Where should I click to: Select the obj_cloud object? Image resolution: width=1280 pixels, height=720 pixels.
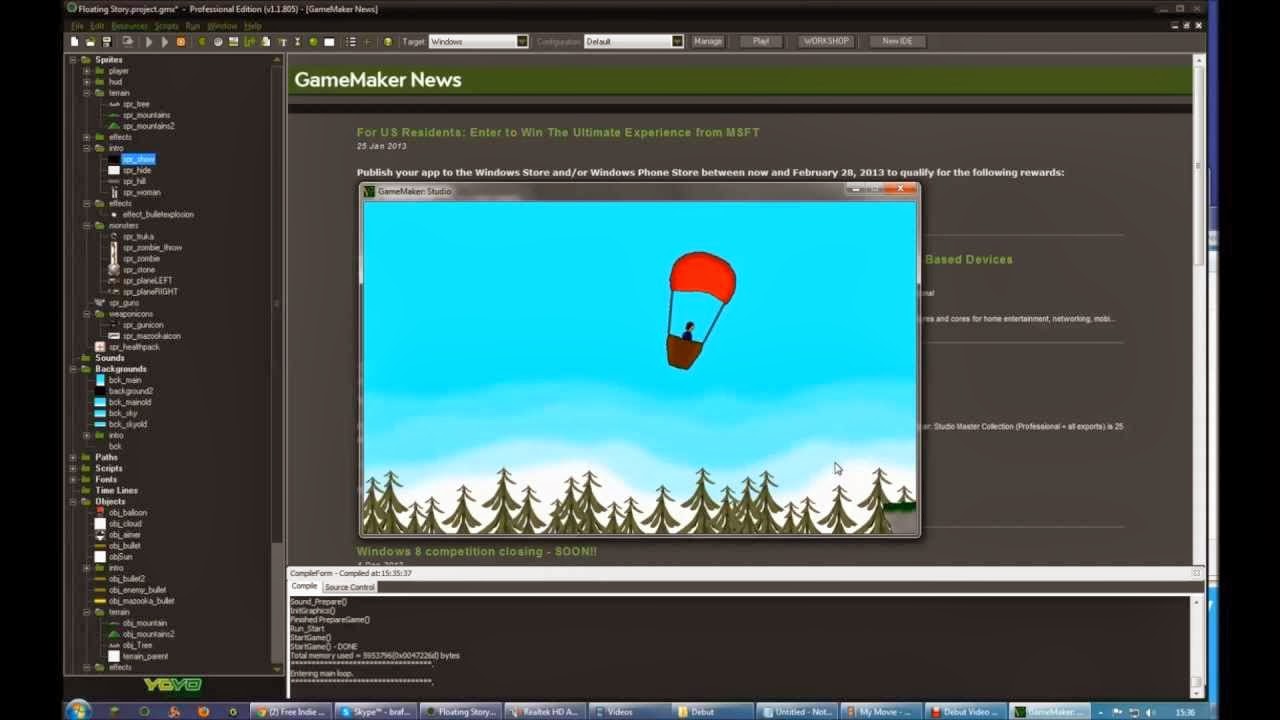click(x=125, y=523)
